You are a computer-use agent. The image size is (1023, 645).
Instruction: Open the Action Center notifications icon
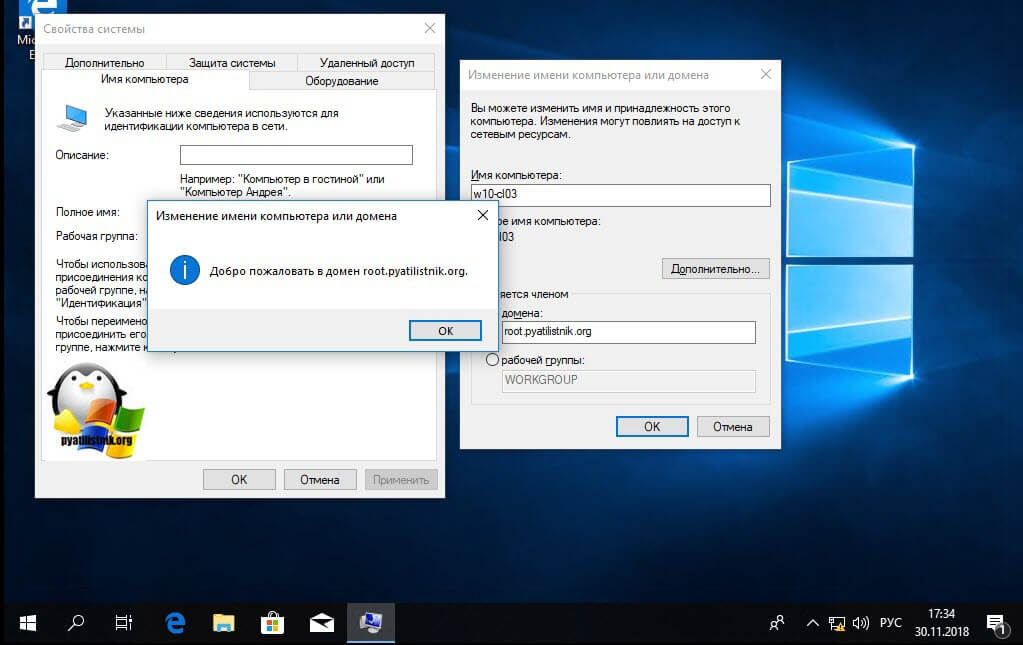[994, 622]
